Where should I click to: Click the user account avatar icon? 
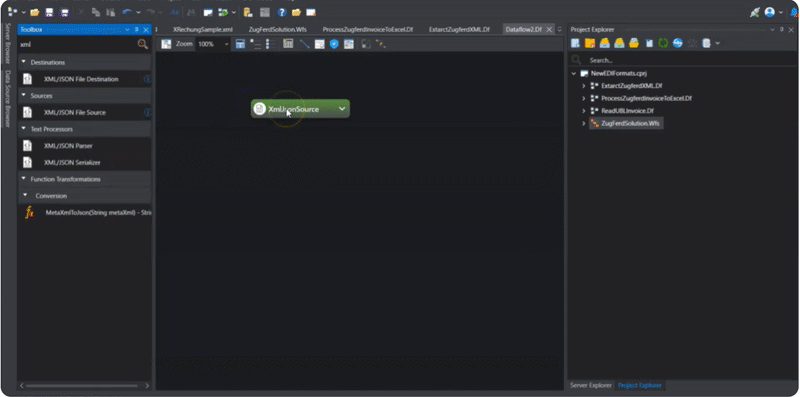pyautogui.click(x=769, y=12)
